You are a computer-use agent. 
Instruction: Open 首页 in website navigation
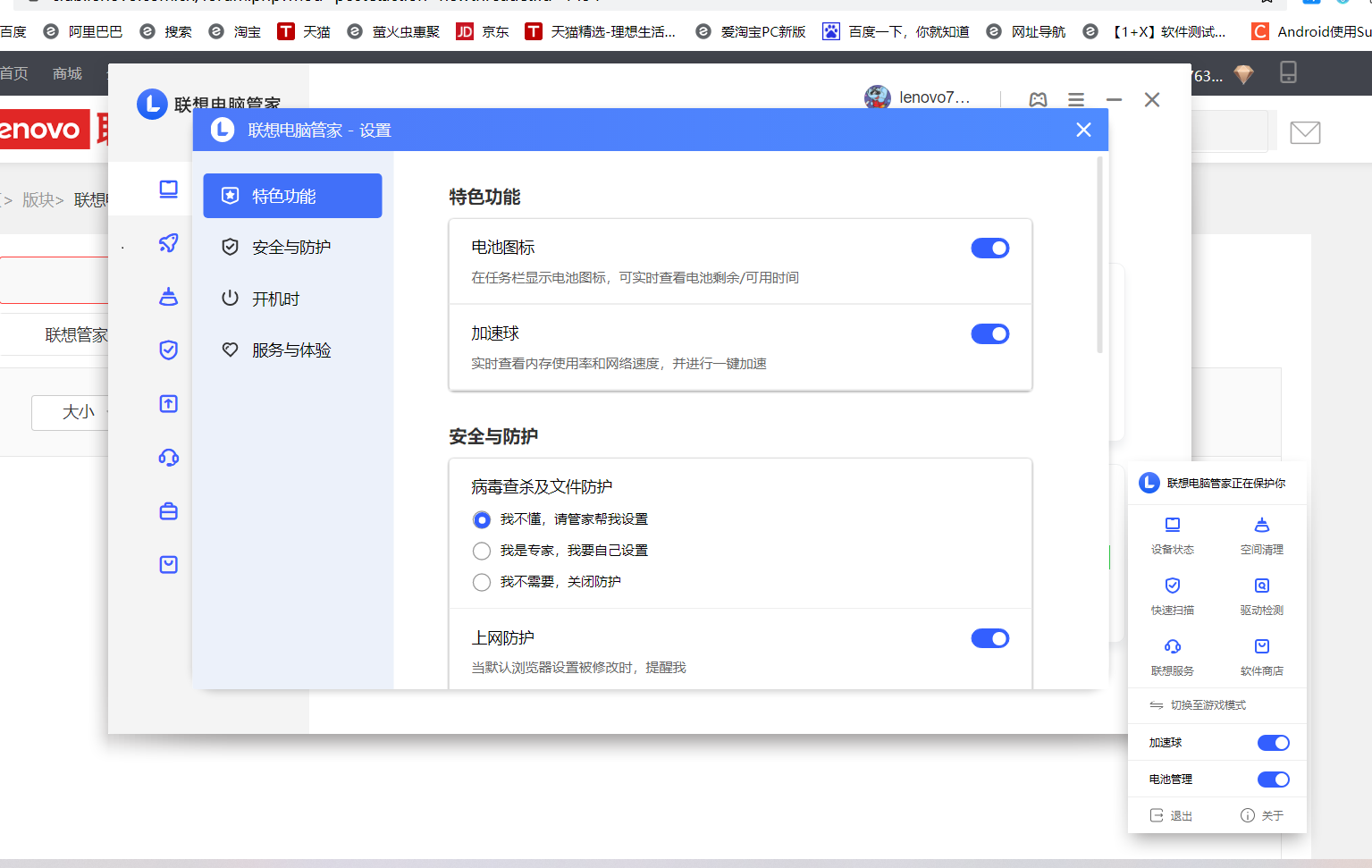[x=13, y=73]
